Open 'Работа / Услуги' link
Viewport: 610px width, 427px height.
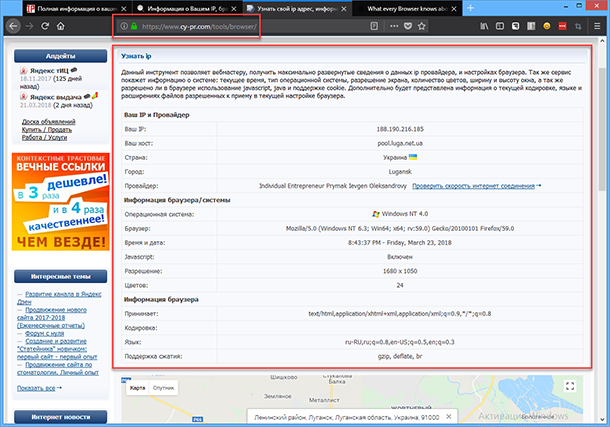coord(44,137)
